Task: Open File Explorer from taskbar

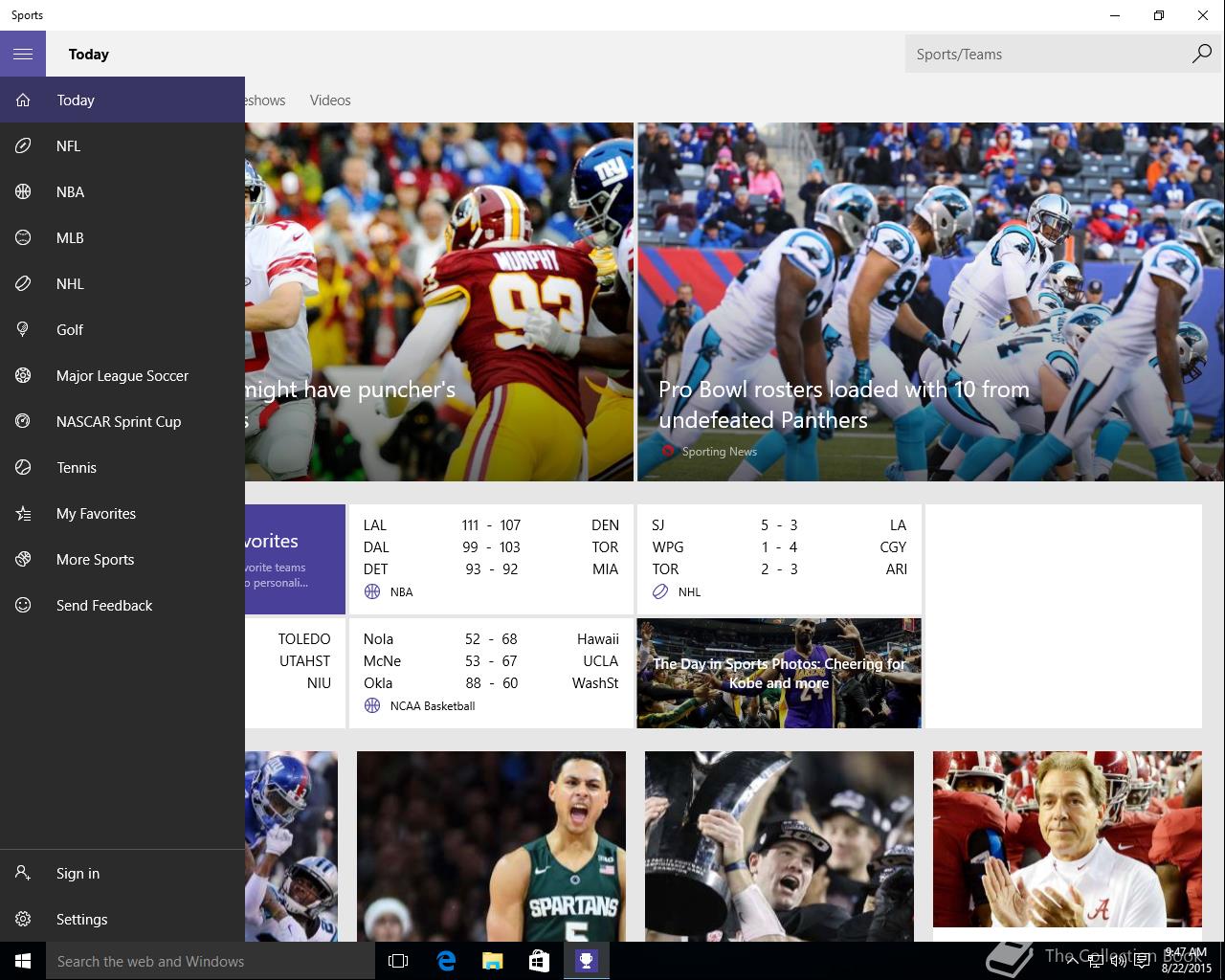Action: click(492, 961)
